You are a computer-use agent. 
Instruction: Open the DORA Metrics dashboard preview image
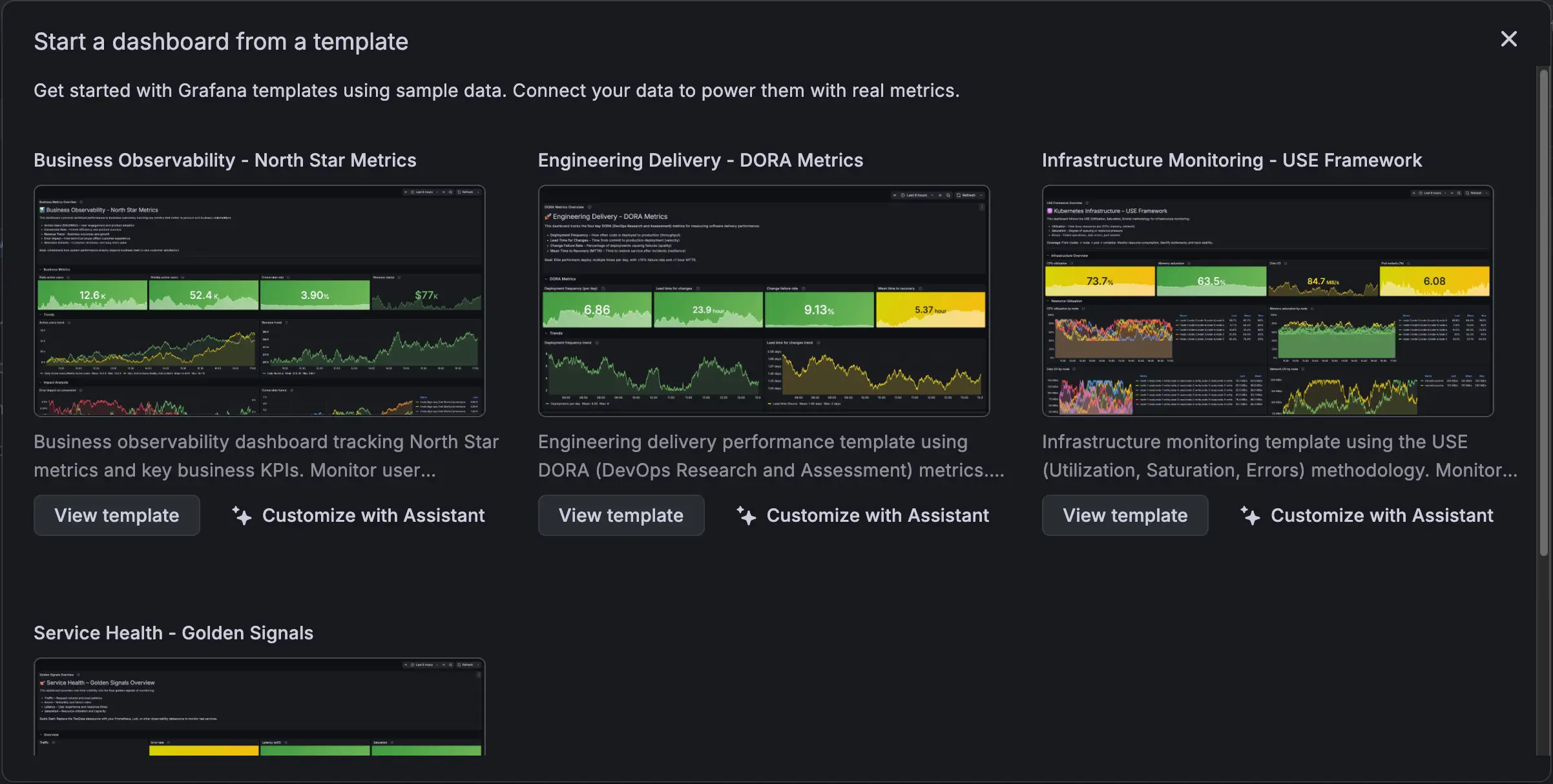(x=764, y=301)
